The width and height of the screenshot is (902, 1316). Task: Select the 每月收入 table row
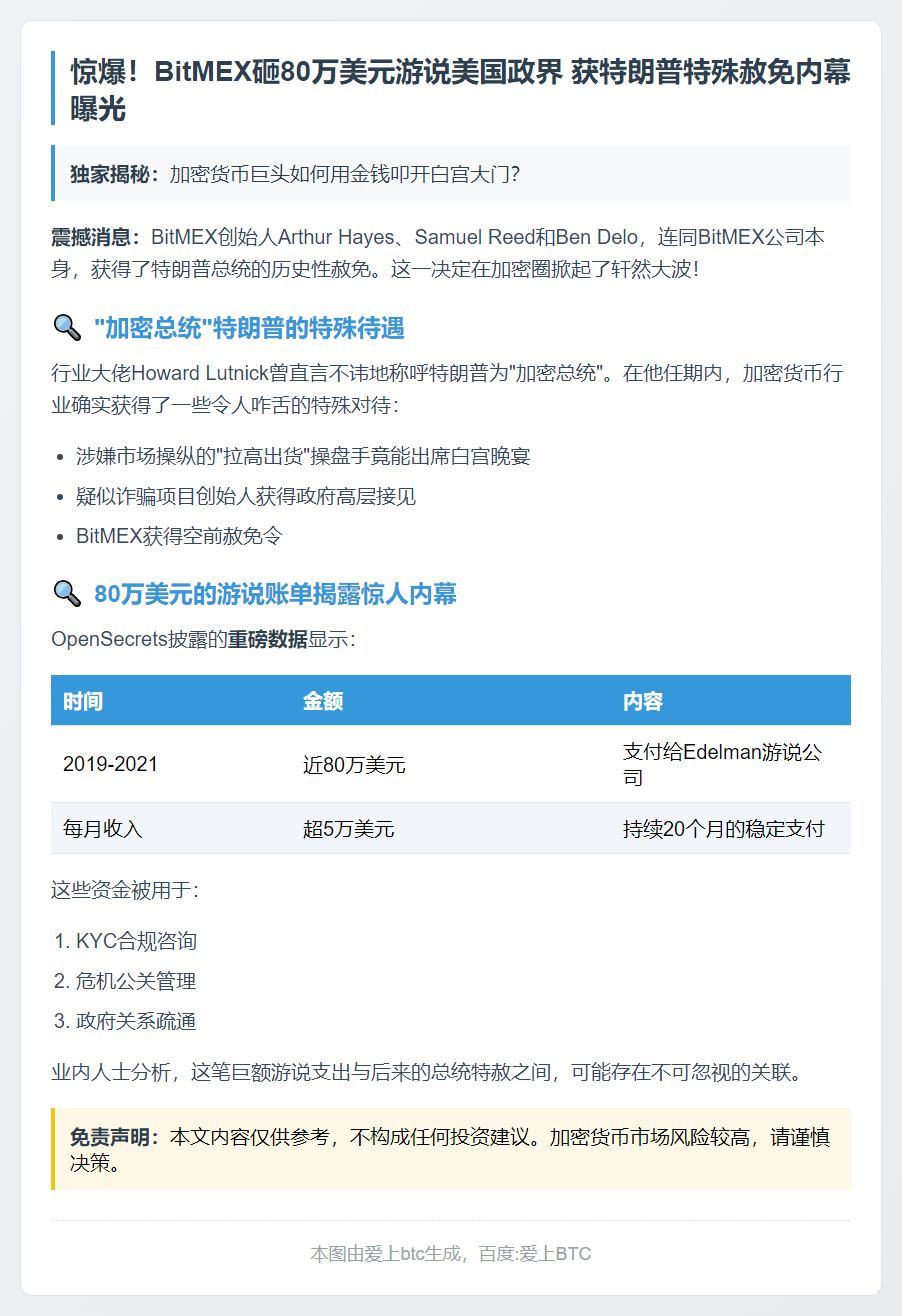451,829
